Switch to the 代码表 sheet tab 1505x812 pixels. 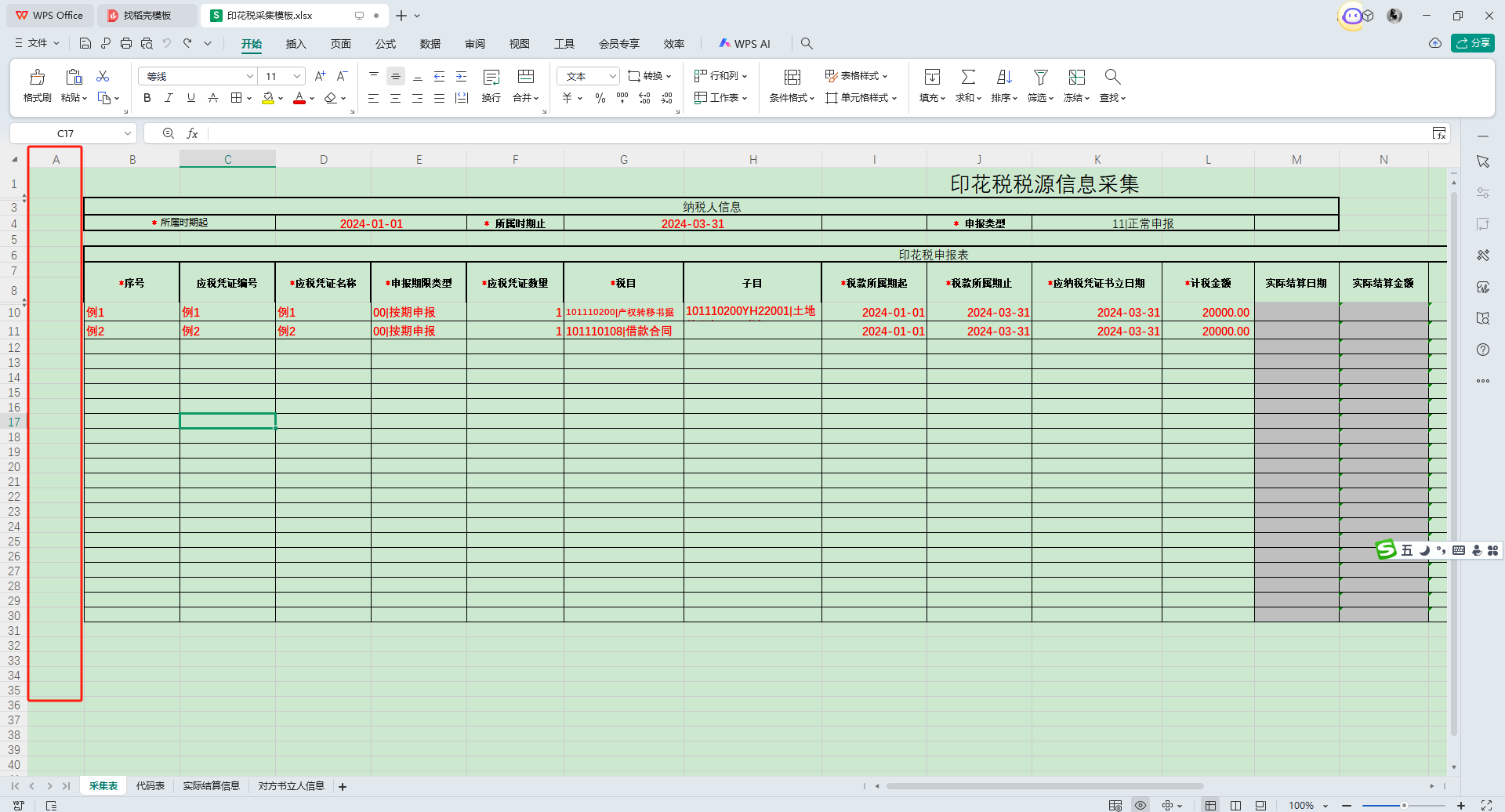150,785
